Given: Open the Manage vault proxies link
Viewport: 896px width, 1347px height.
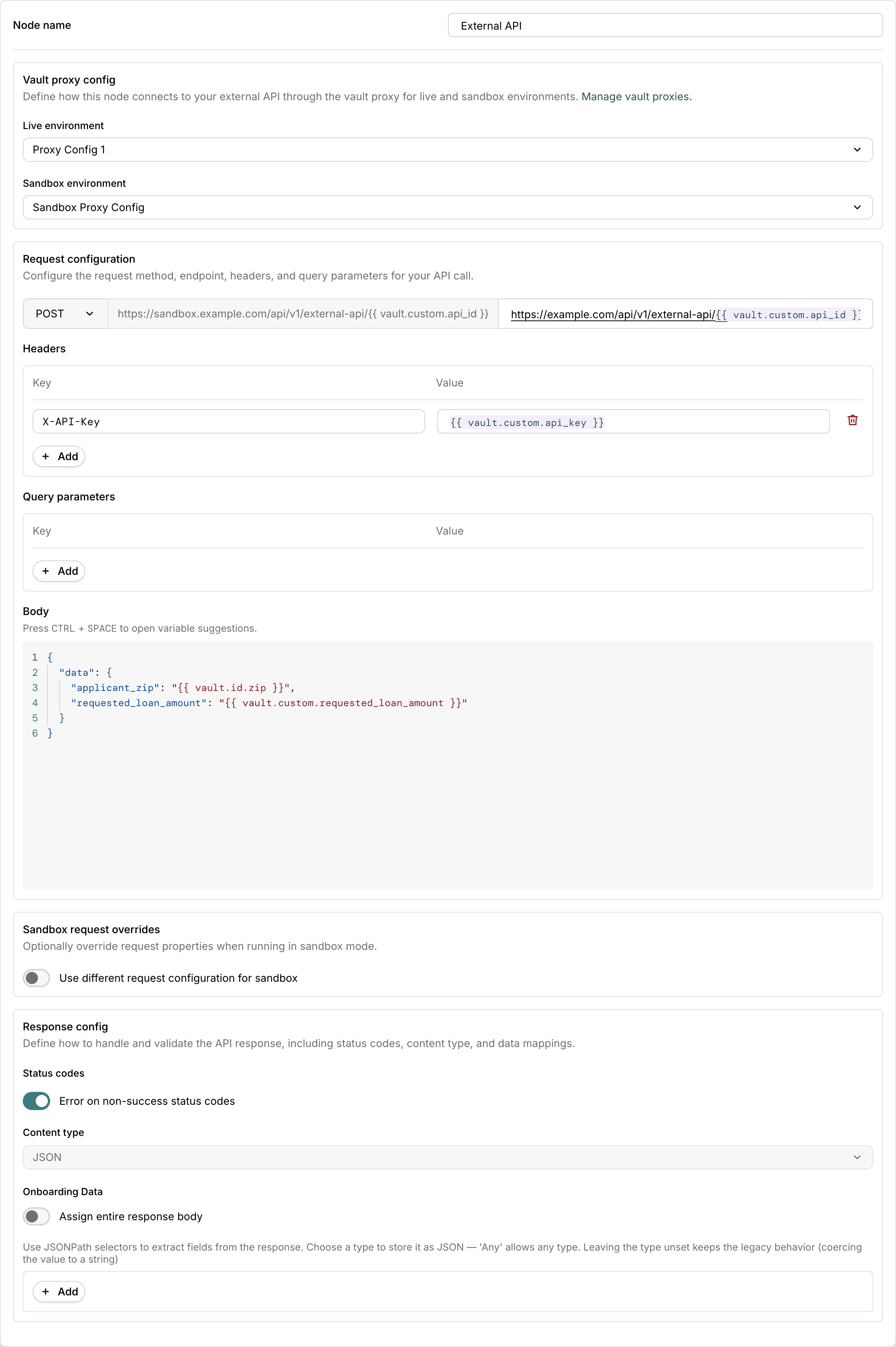Looking at the screenshot, I should click(x=636, y=96).
